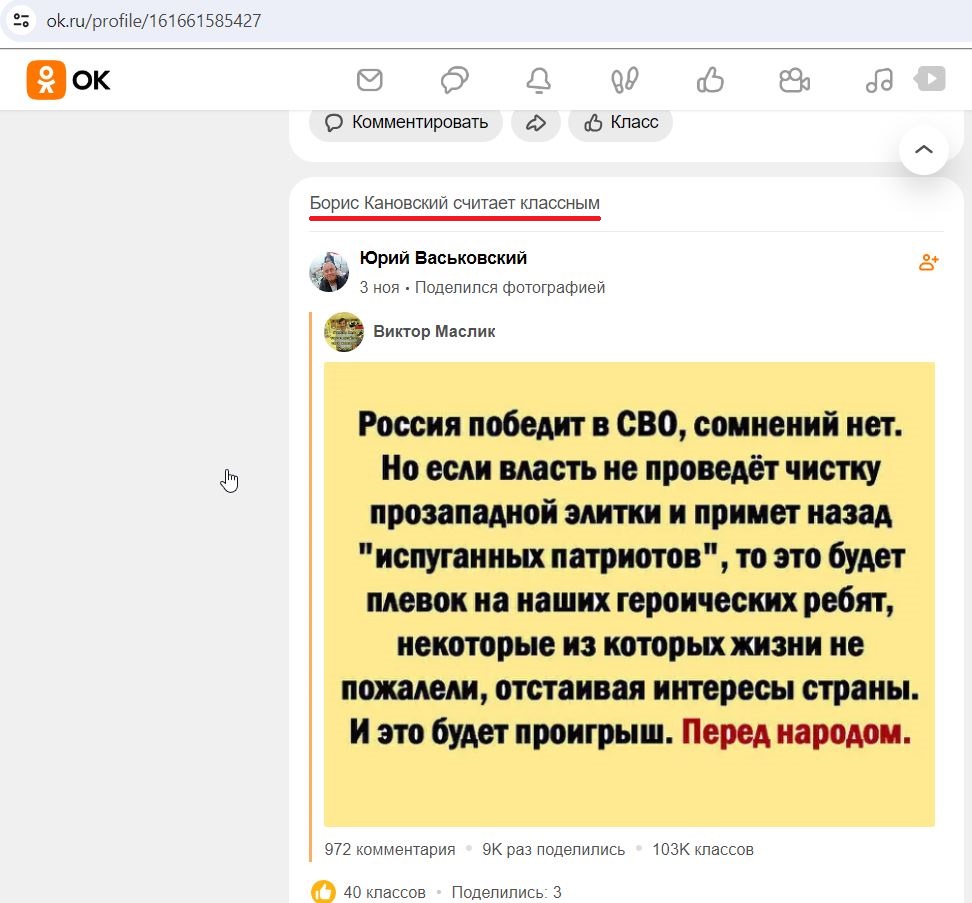Open discussions with the chat bubble icon
Viewport: 972px width, 903px height.
(454, 80)
